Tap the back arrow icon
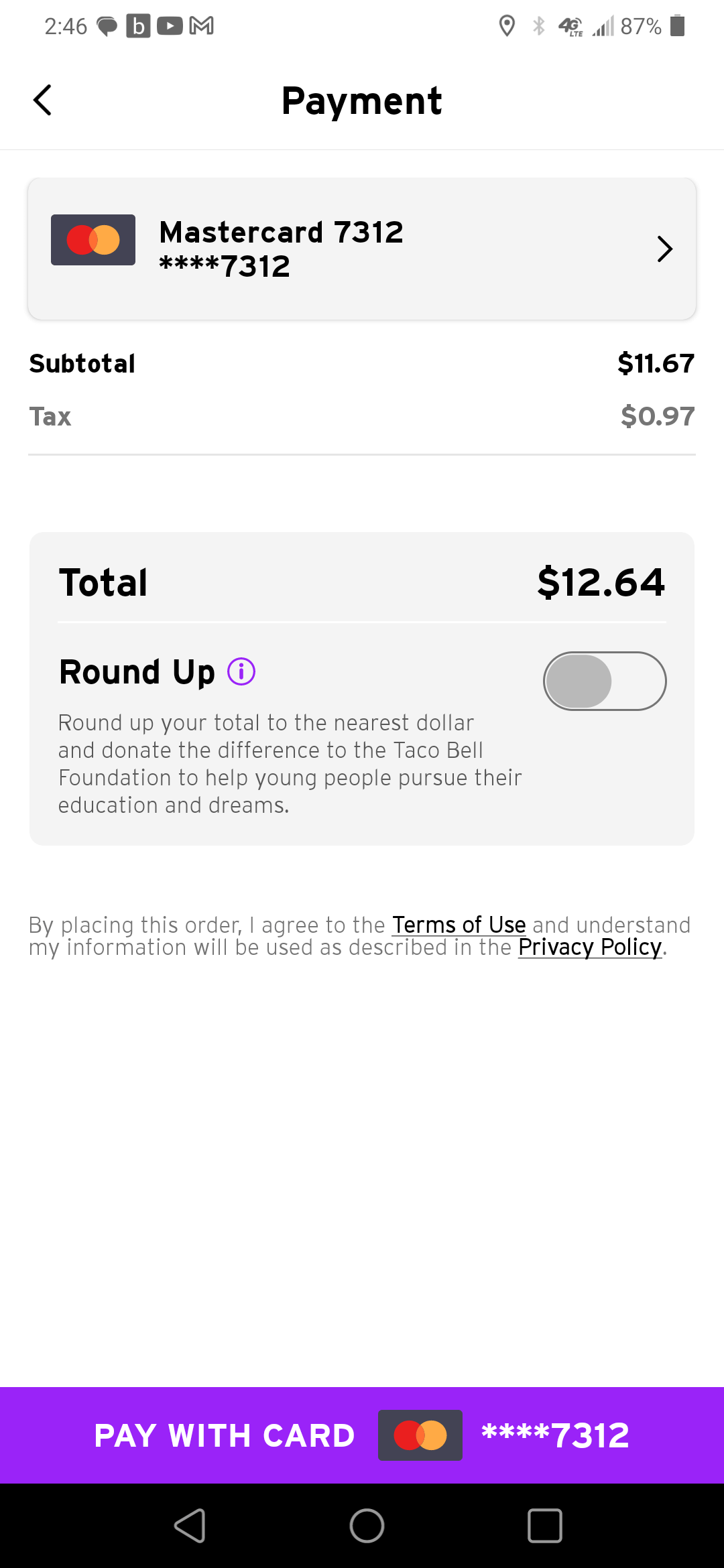 coord(43,101)
